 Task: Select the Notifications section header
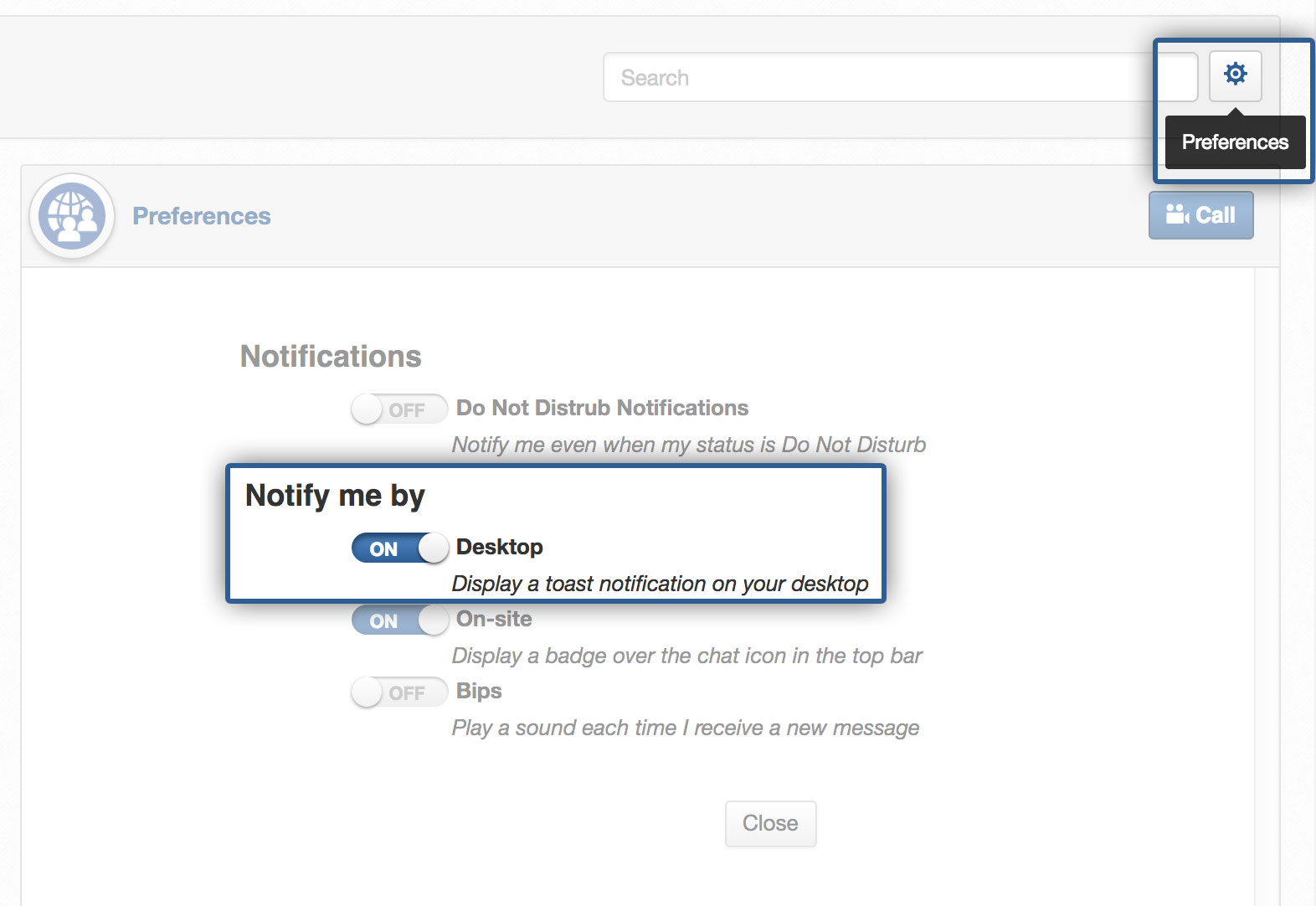pos(330,356)
